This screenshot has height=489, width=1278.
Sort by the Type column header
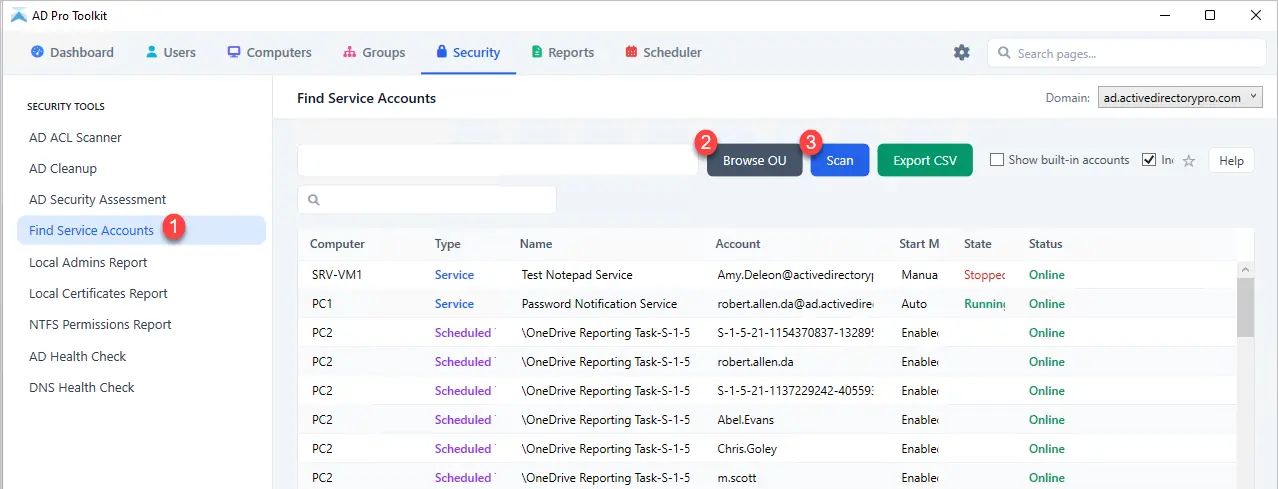(x=447, y=244)
